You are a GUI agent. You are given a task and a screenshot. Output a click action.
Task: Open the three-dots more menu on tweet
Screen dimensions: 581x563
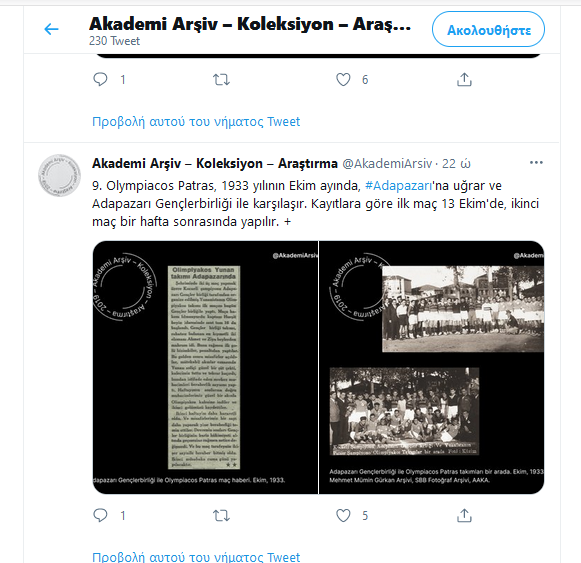point(536,163)
